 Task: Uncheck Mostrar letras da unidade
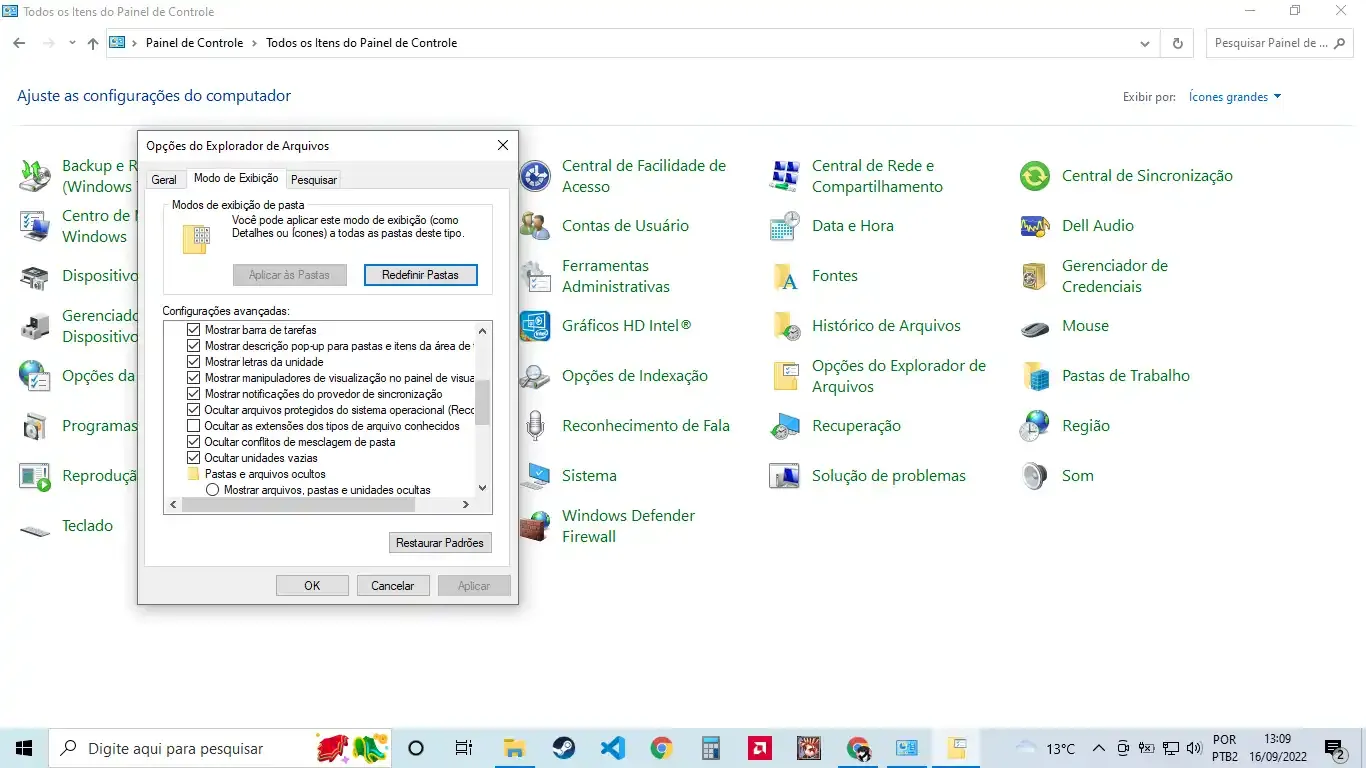194,362
